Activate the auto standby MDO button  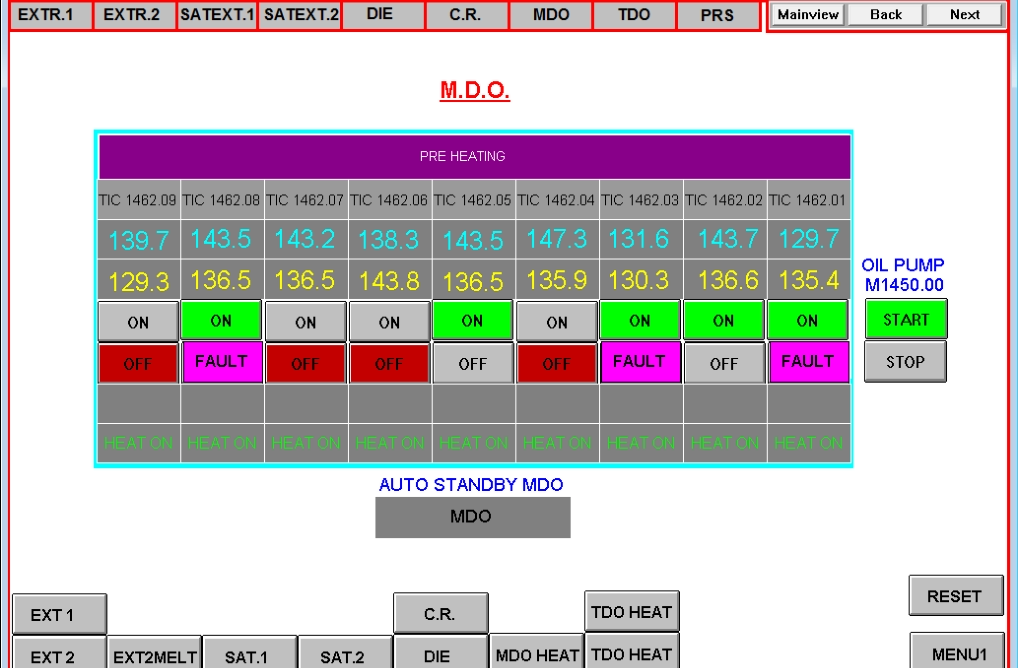(x=472, y=518)
